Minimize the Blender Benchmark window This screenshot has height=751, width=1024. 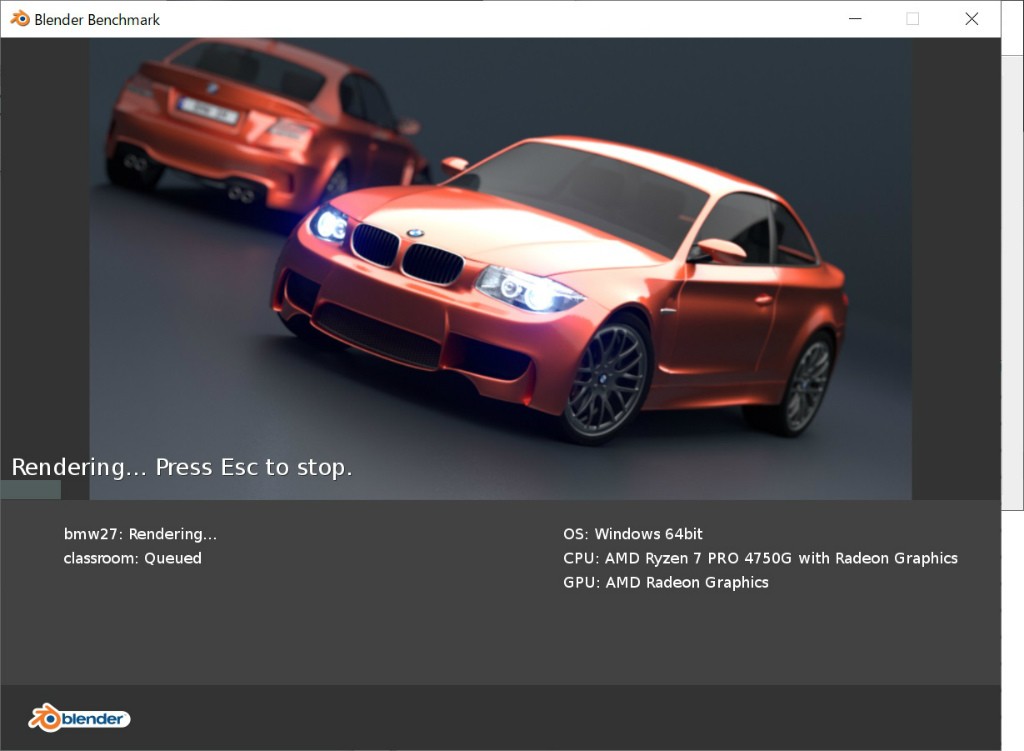(x=855, y=19)
